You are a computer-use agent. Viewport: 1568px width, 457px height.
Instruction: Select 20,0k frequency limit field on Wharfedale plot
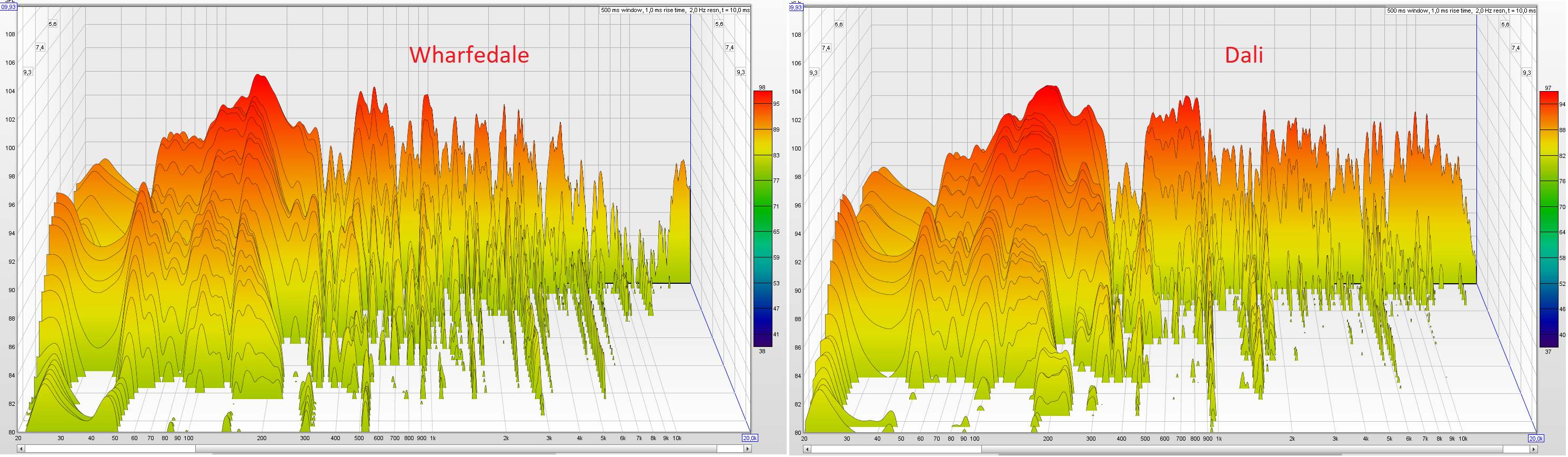click(x=750, y=438)
